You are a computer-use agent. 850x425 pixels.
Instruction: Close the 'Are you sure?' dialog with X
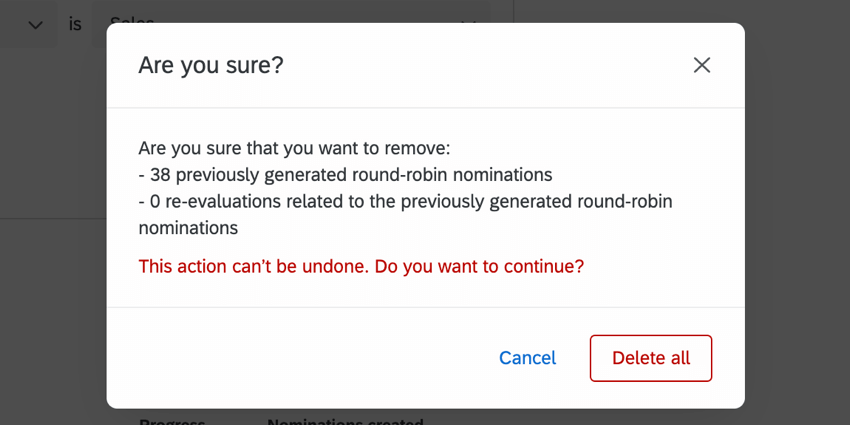click(x=702, y=65)
